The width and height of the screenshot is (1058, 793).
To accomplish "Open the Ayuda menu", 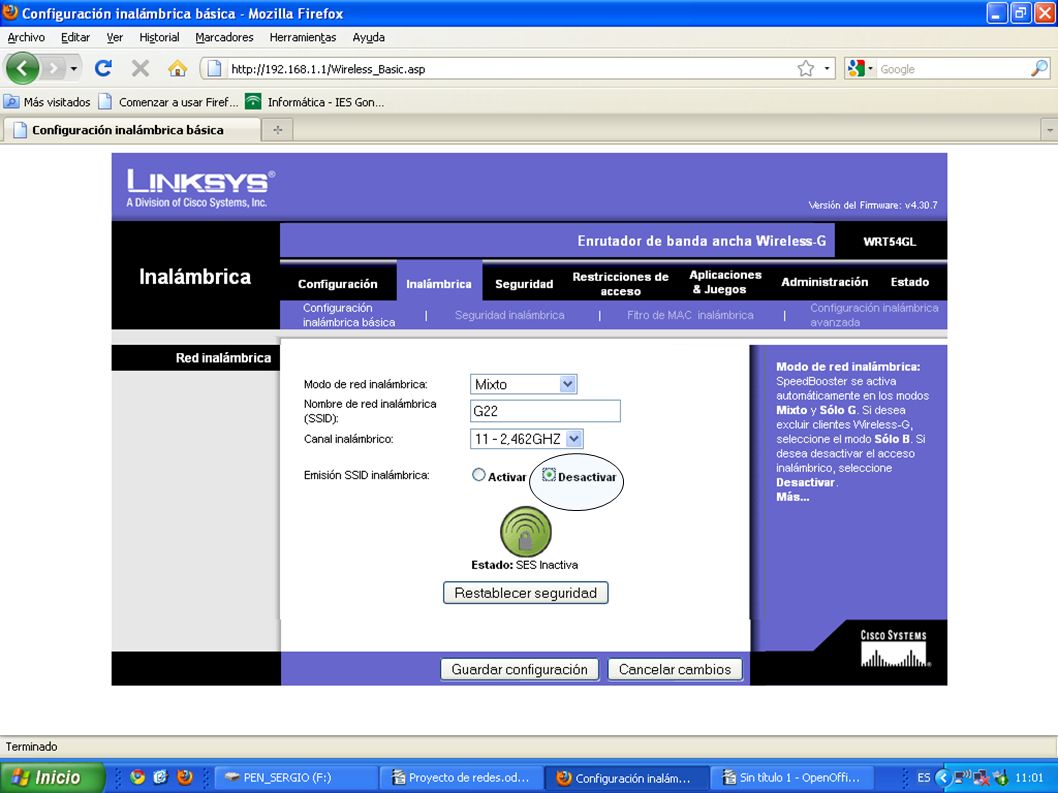I will [368, 37].
